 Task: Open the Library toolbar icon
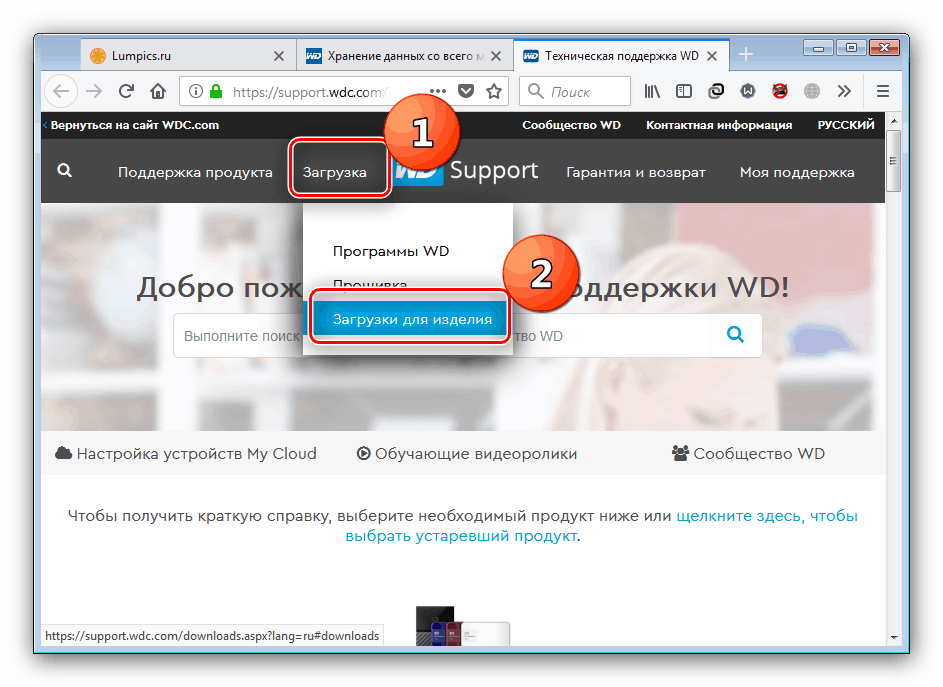point(652,91)
